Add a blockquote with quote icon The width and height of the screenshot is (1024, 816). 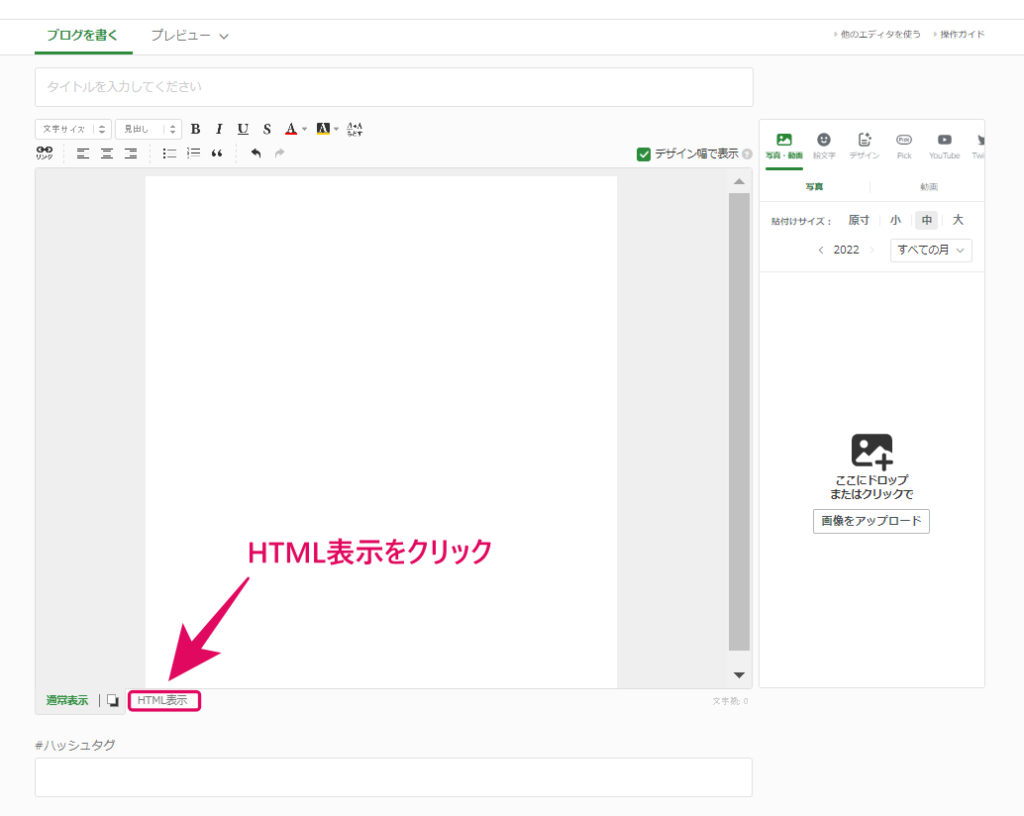coord(217,153)
